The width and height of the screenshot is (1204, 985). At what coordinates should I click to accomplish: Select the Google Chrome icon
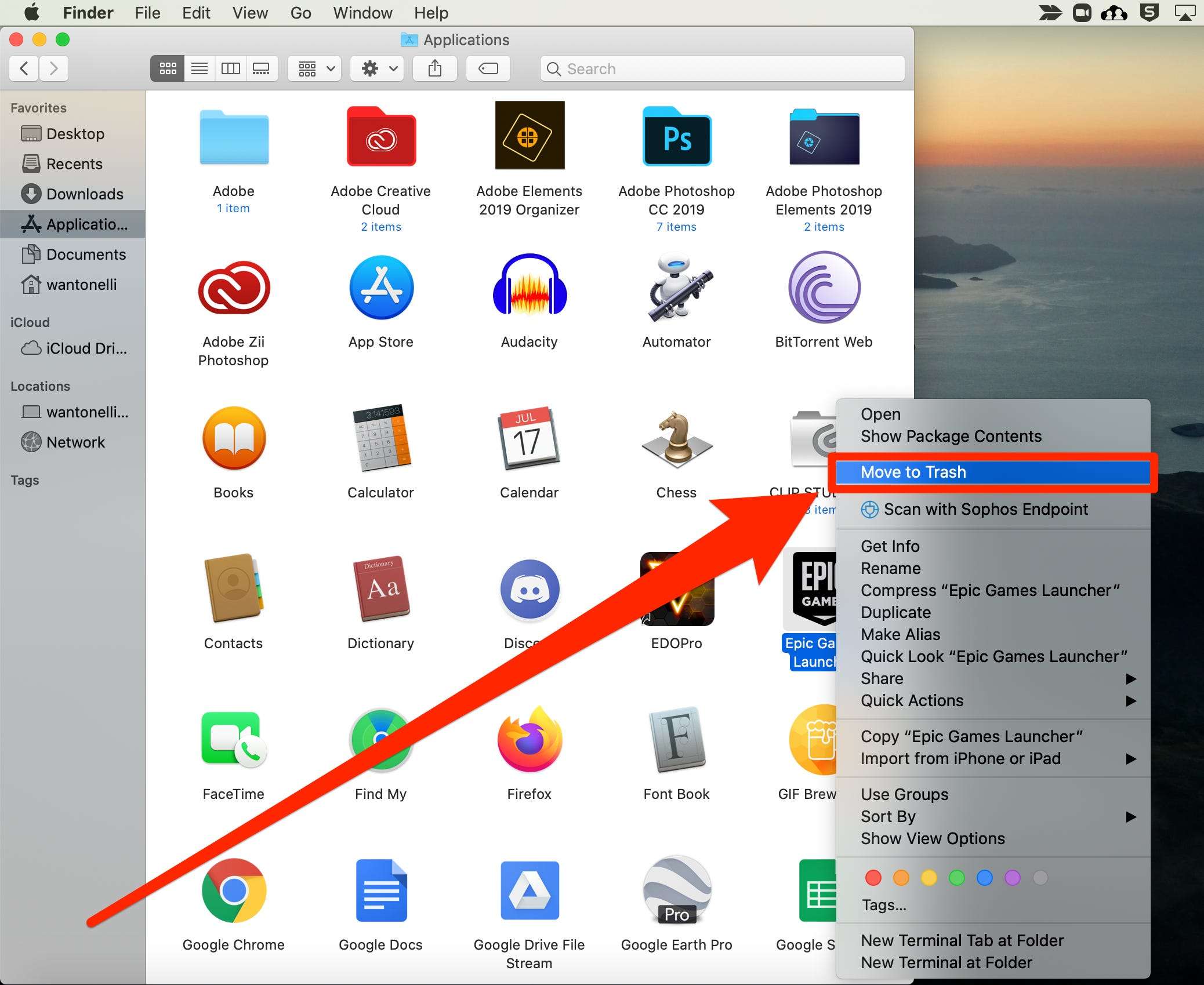click(234, 890)
